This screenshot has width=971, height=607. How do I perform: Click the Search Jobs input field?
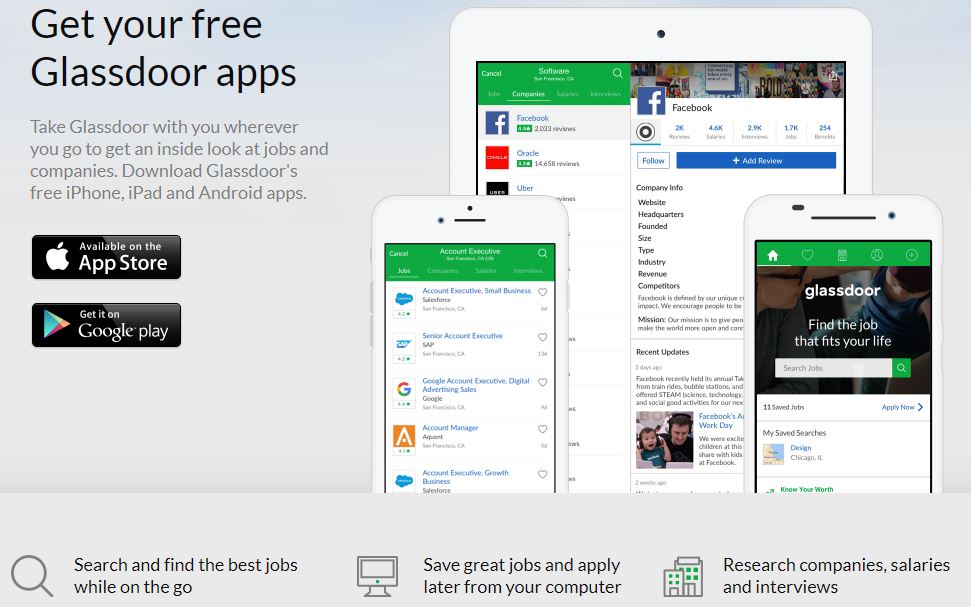coord(834,368)
